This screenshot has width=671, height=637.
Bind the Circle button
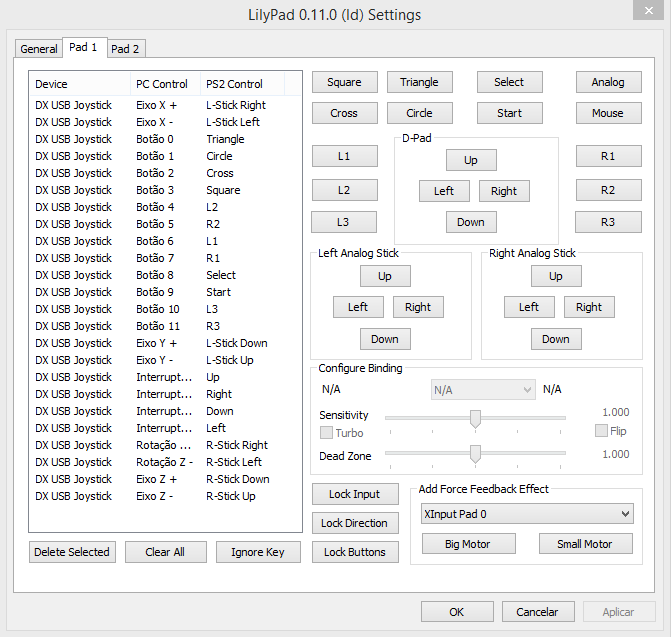(x=419, y=113)
